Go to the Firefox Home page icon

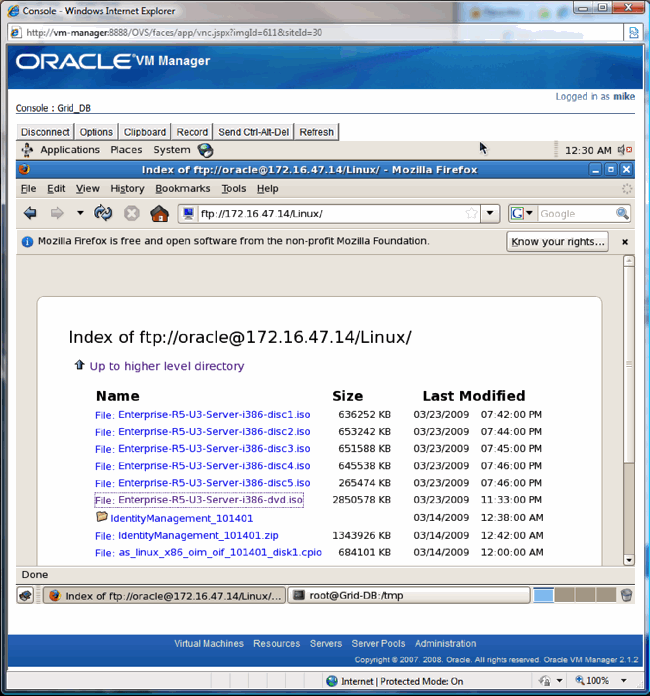tap(159, 214)
